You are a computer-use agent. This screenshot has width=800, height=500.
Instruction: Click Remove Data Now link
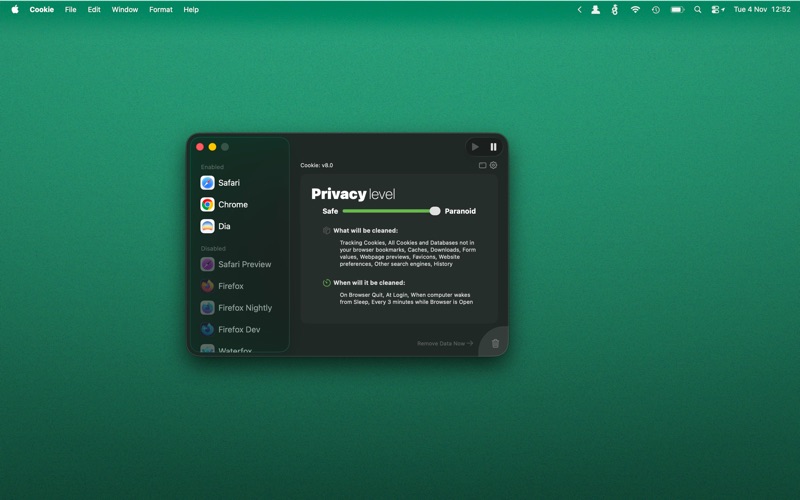pos(445,343)
